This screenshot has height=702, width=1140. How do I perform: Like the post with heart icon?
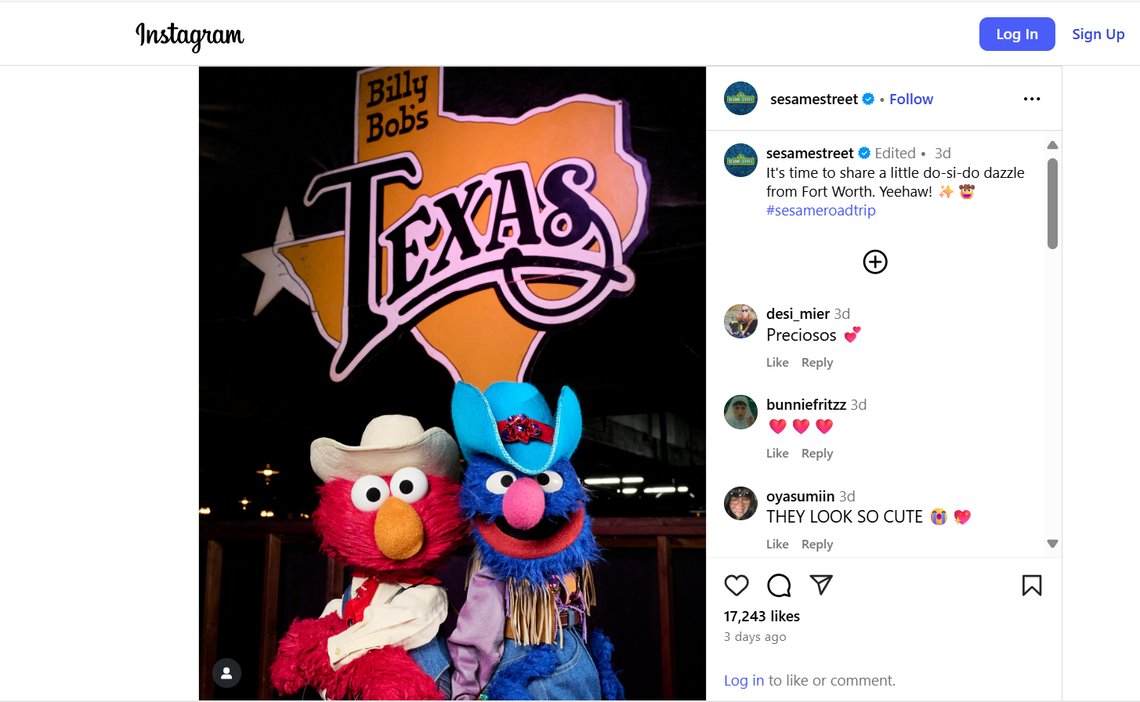[736, 586]
